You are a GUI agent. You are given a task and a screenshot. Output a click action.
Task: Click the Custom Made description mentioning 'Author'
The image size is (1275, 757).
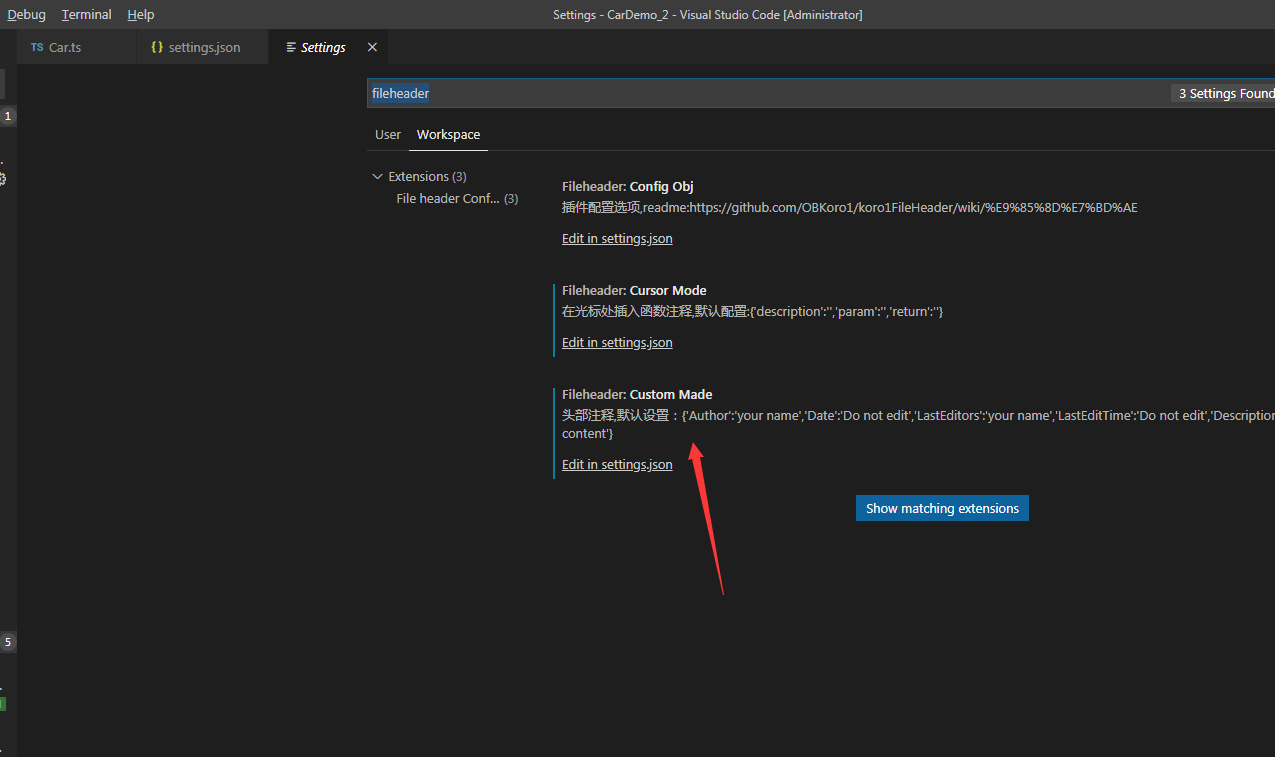click(x=918, y=424)
